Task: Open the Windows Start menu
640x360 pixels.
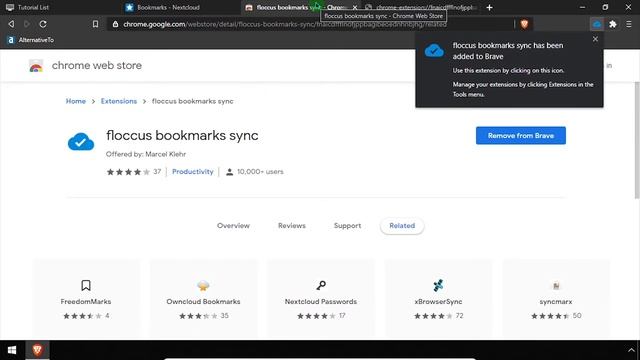Action: point(12,350)
